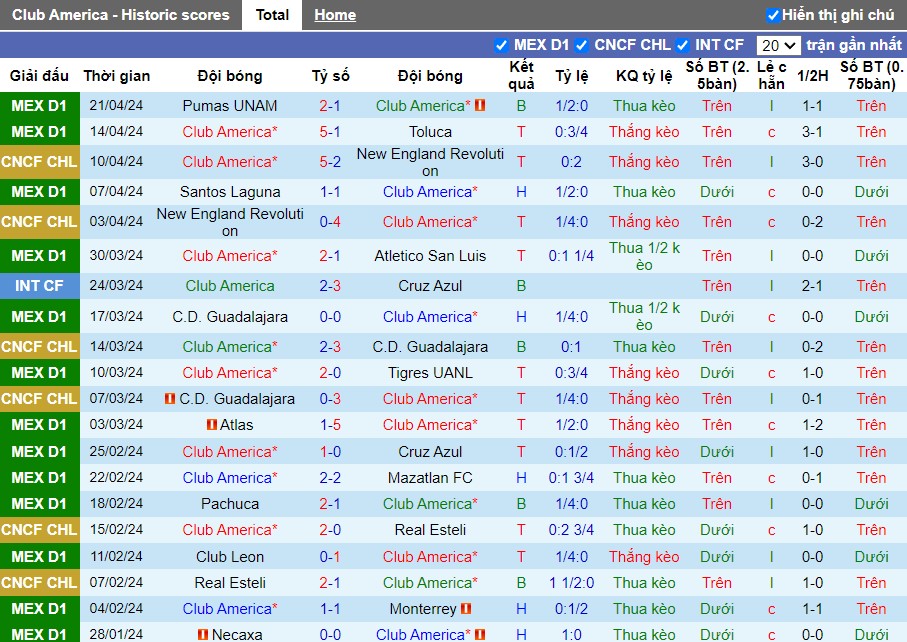Open Real Esteli home team on 07/02/24
907x642 pixels.
[x=230, y=582]
